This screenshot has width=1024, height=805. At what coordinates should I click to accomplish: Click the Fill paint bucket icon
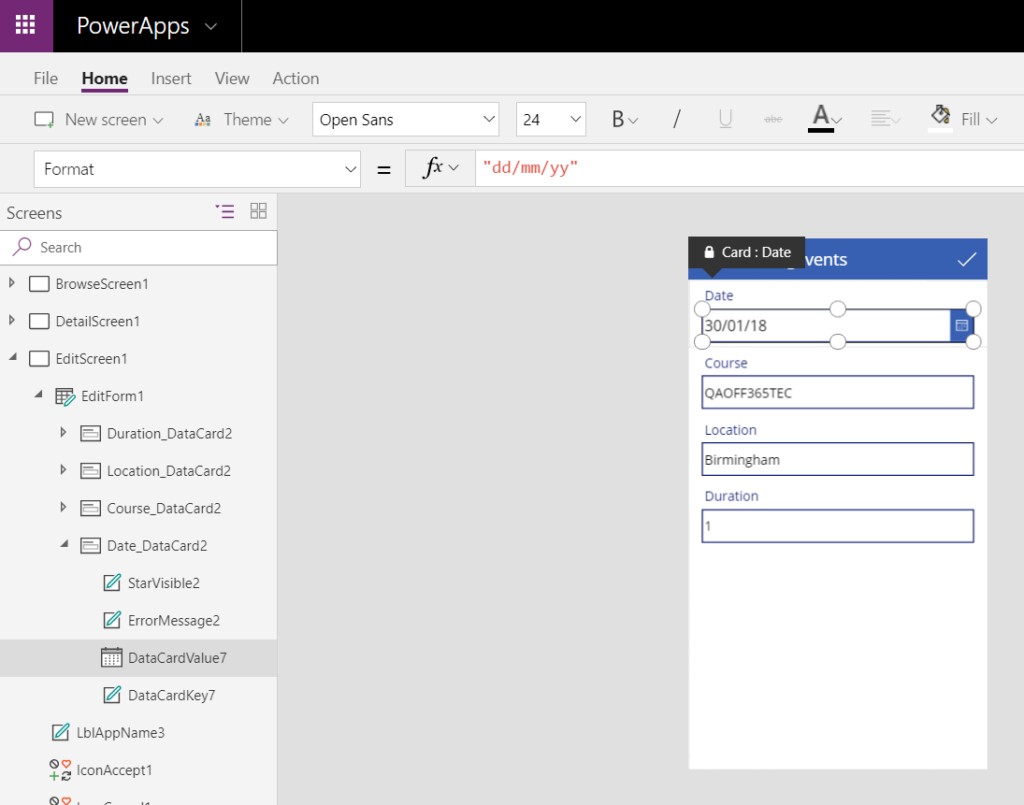coord(940,118)
